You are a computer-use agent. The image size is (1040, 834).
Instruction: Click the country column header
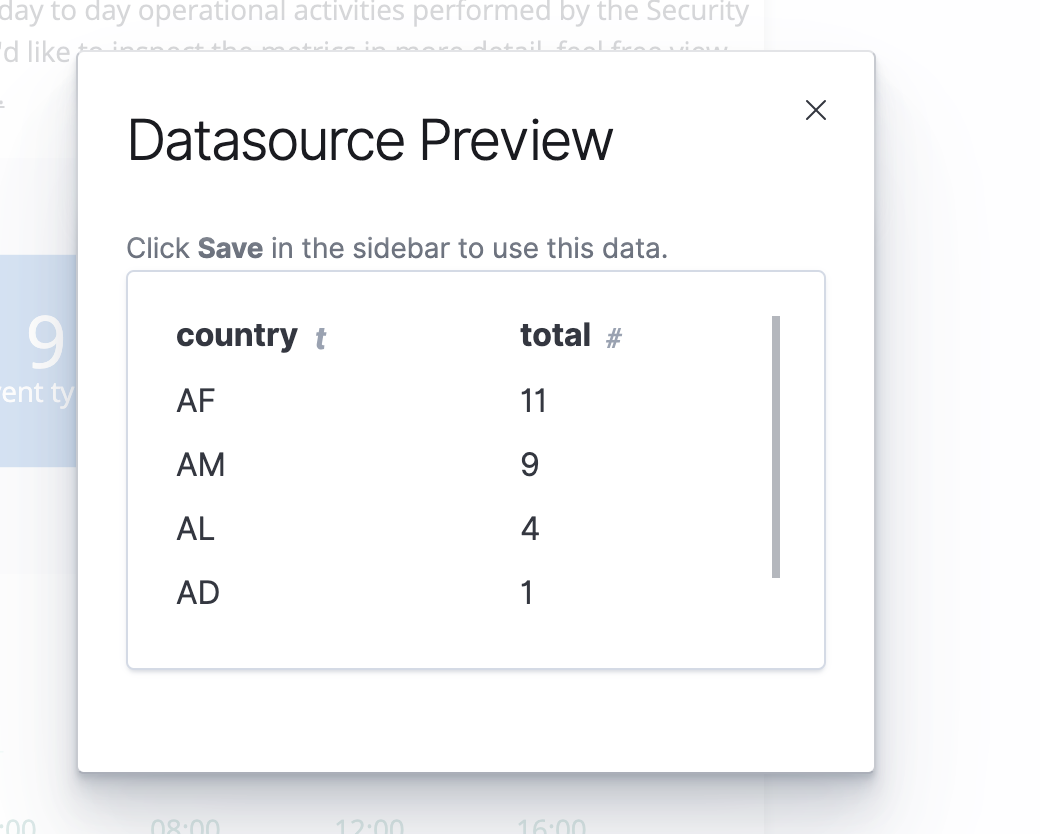(237, 336)
